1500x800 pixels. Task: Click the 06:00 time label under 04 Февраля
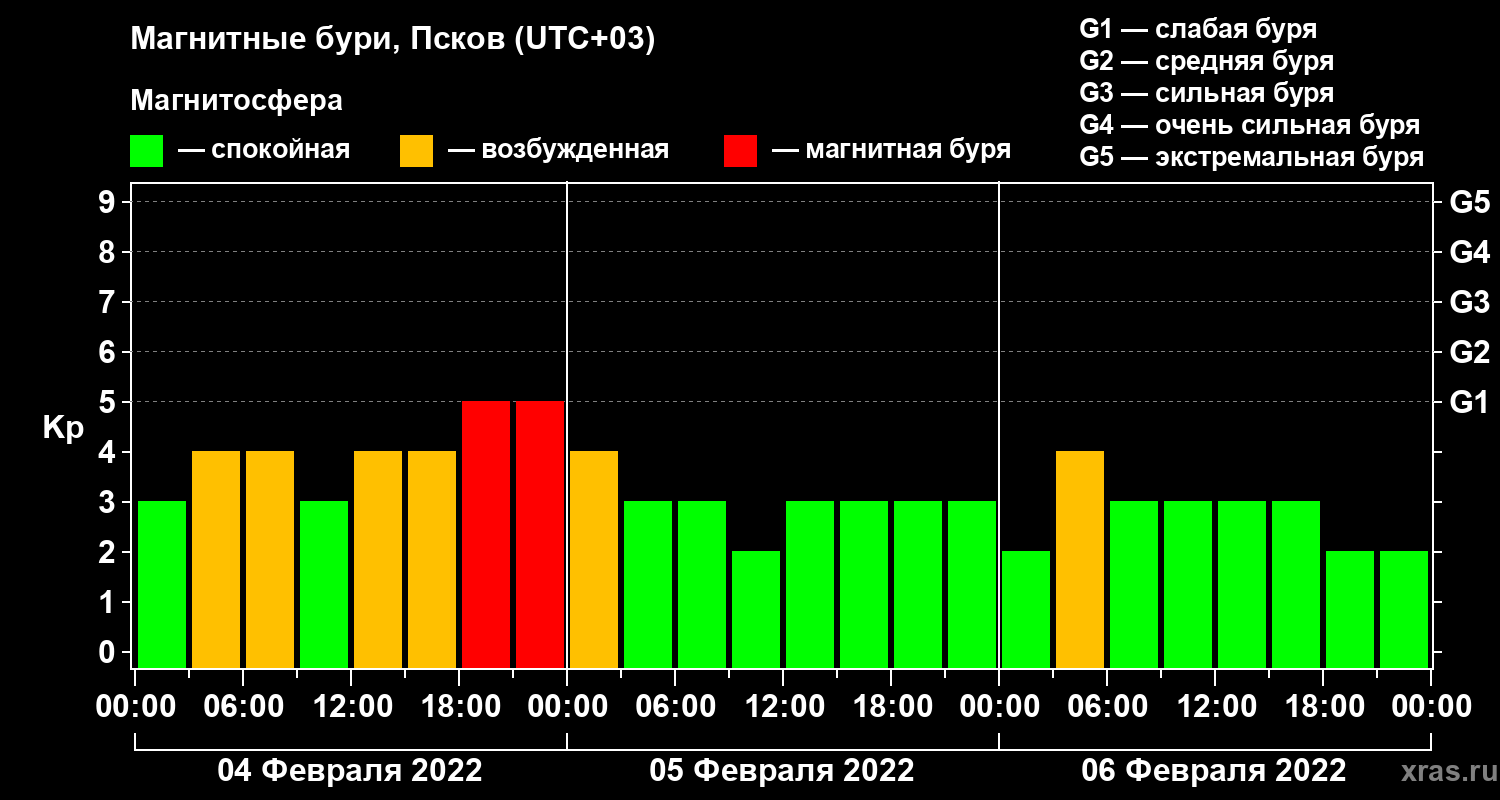click(243, 707)
